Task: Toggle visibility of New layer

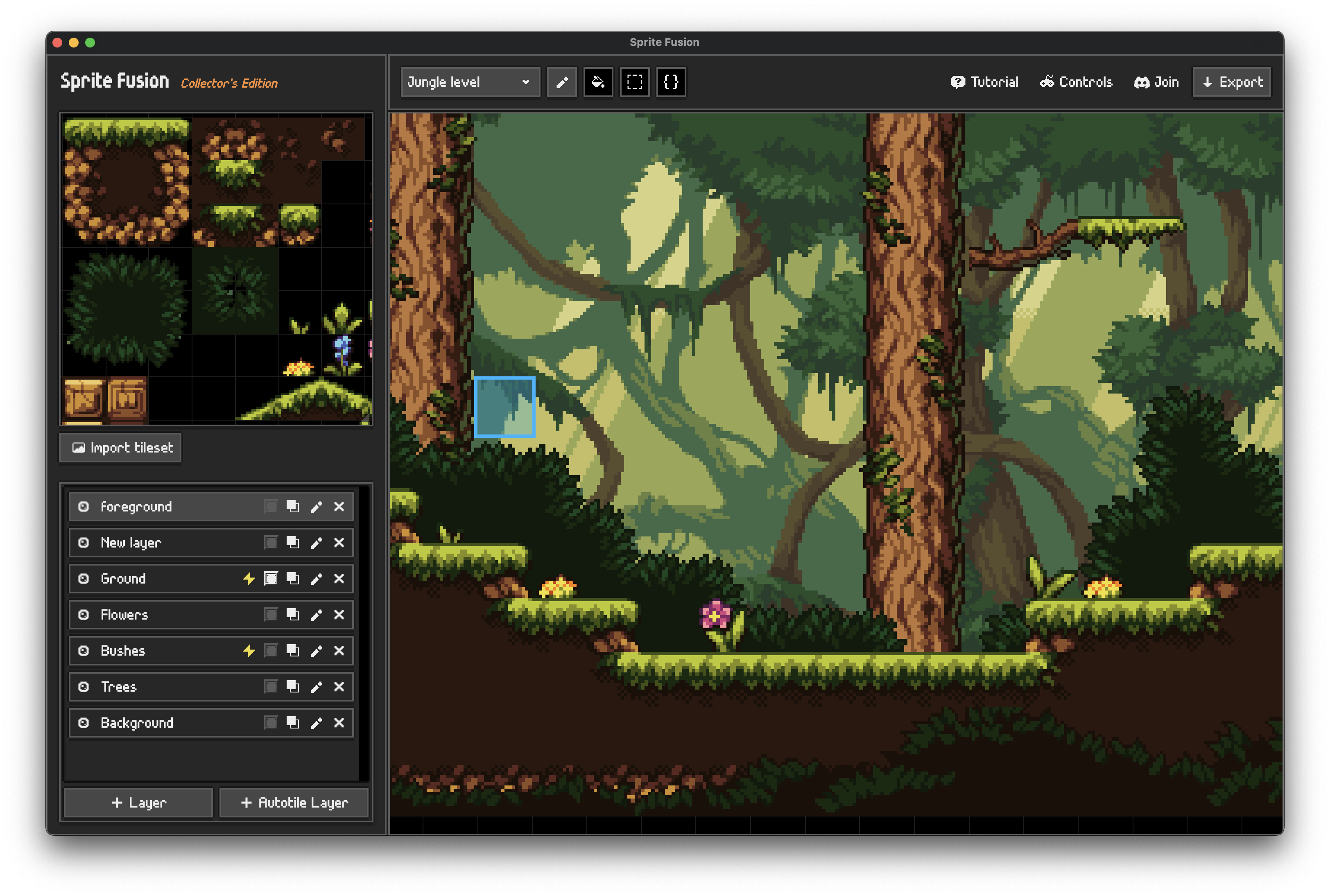Action: [84, 543]
